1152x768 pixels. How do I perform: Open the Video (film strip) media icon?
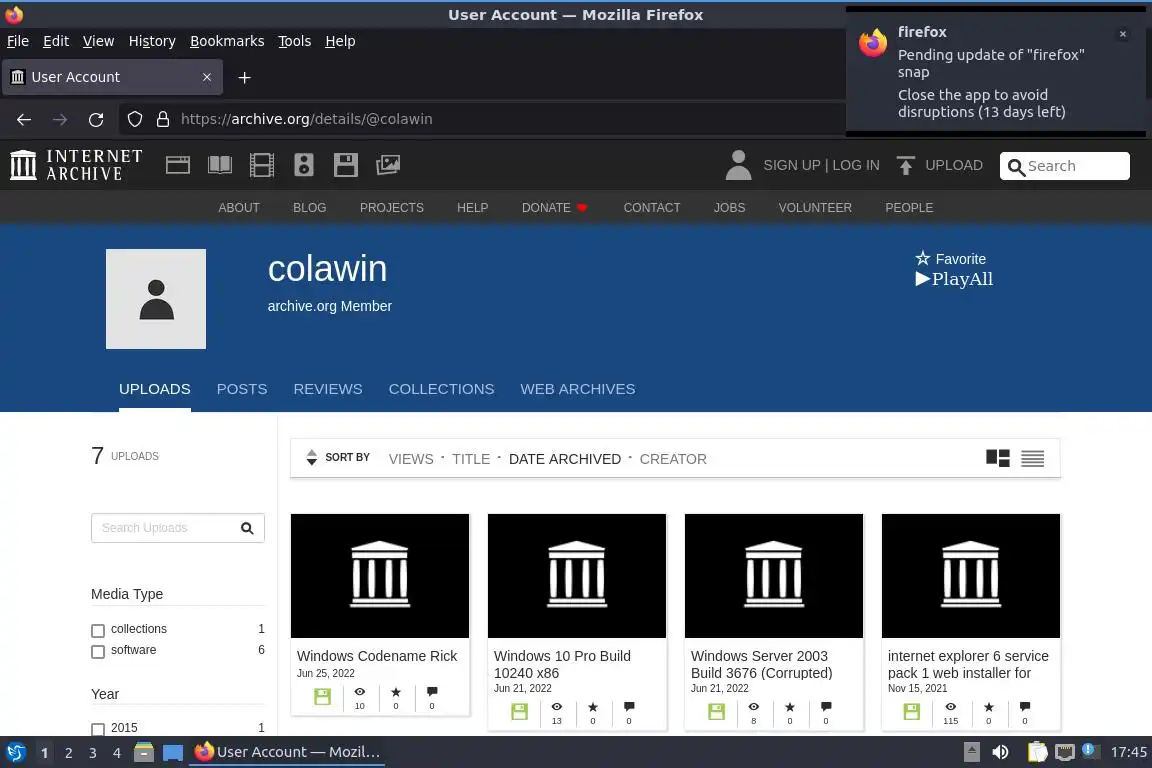262,165
